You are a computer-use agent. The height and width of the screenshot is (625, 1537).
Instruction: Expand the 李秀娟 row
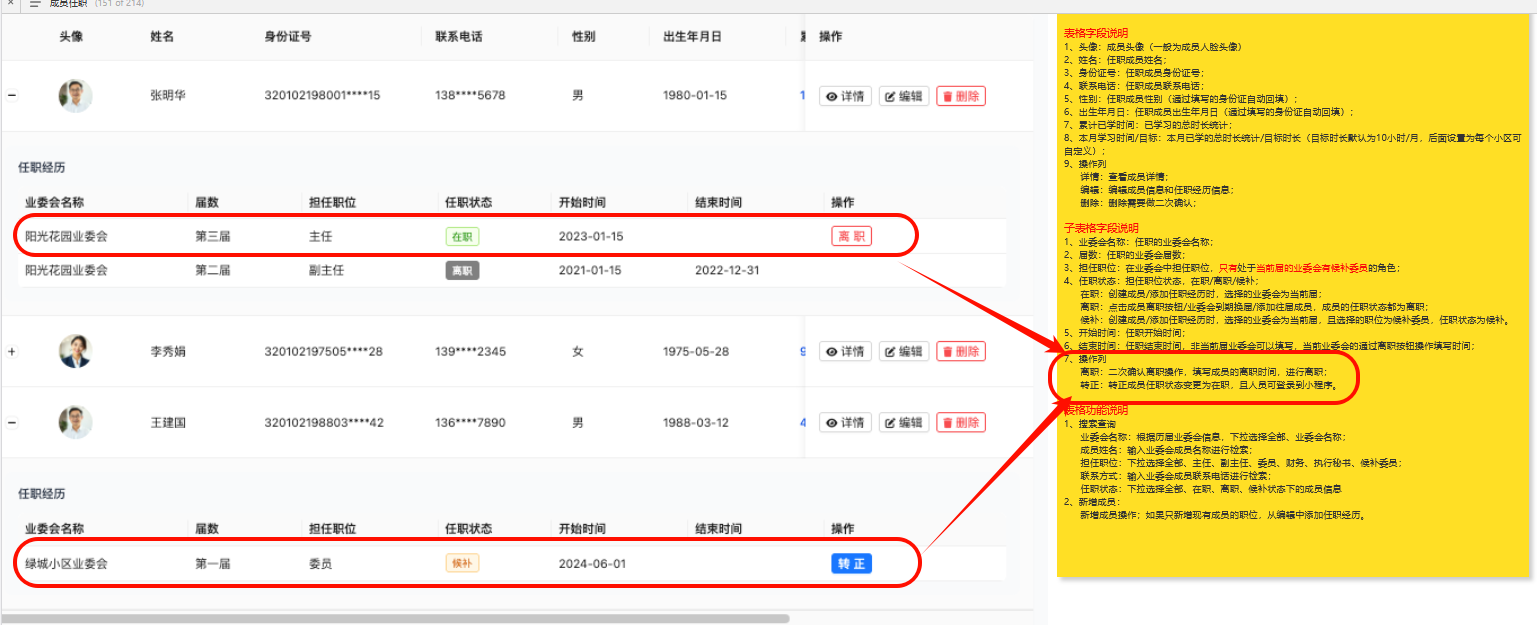[x=12, y=352]
